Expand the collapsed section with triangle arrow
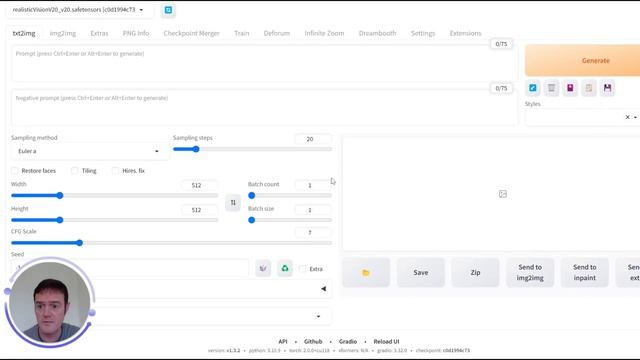This screenshot has height=360, width=640. (323, 289)
